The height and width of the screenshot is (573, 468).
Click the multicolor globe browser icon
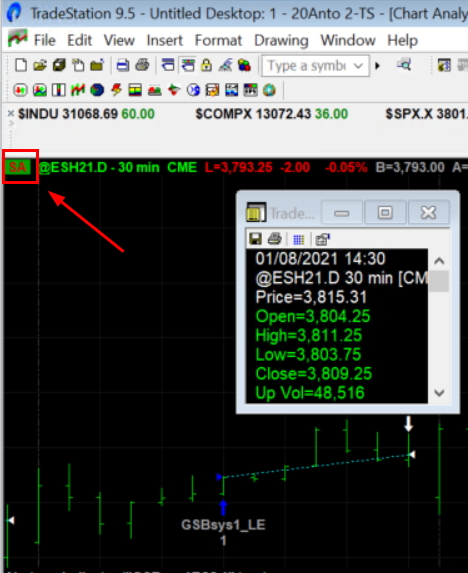[x=269, y=90]
